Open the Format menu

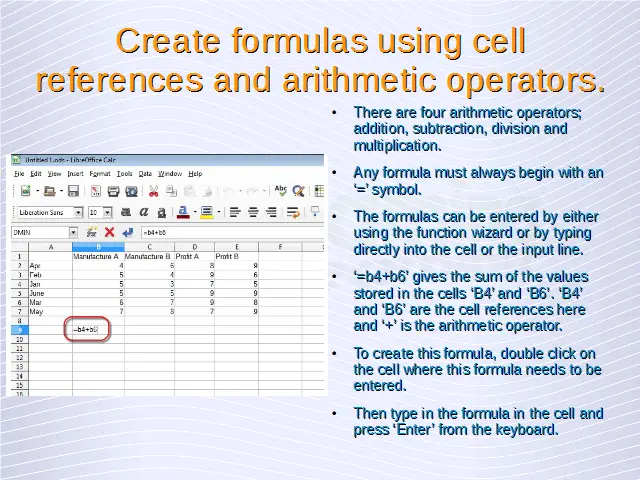100,174
